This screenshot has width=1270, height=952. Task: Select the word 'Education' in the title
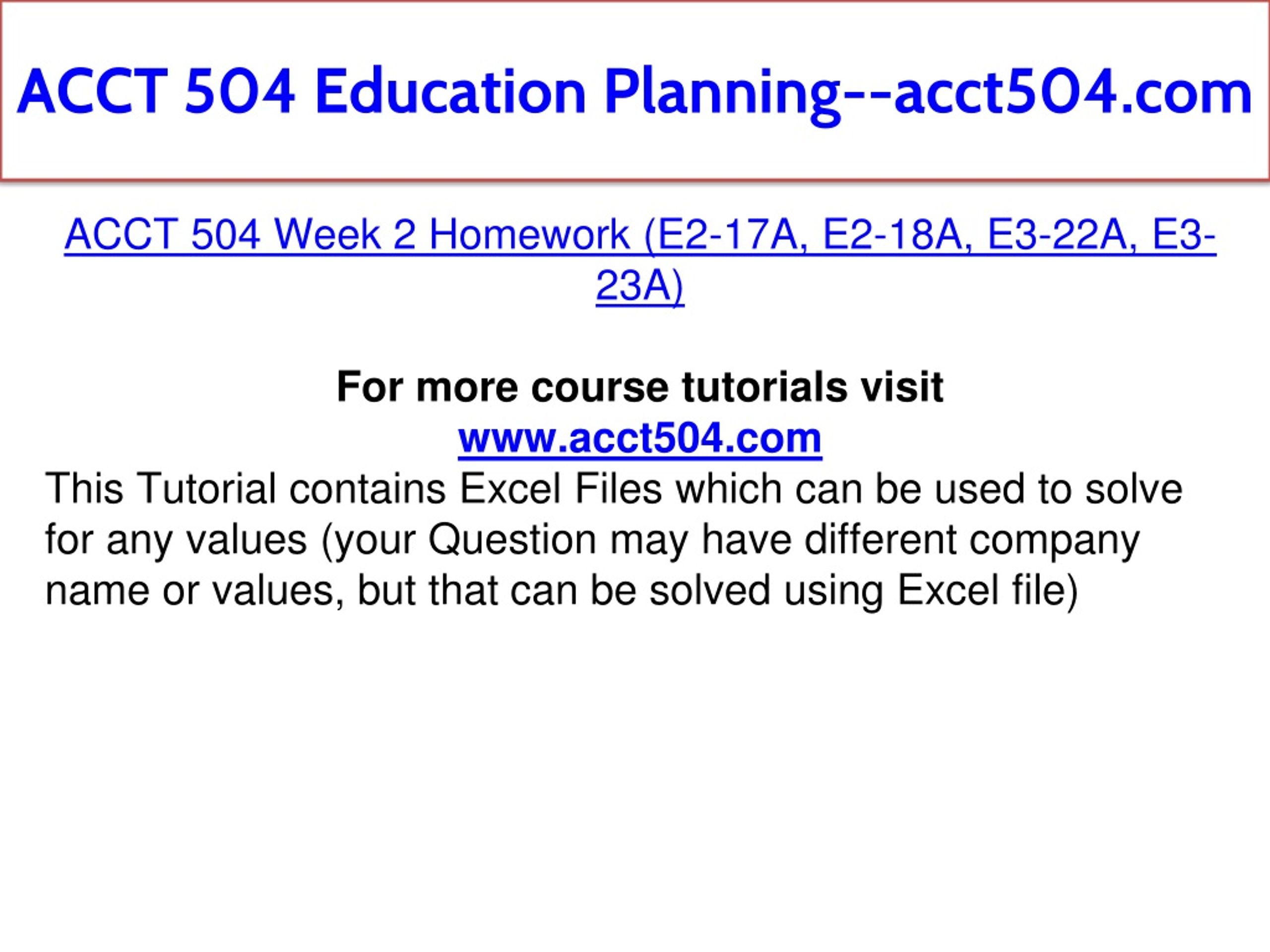(450, 92)
